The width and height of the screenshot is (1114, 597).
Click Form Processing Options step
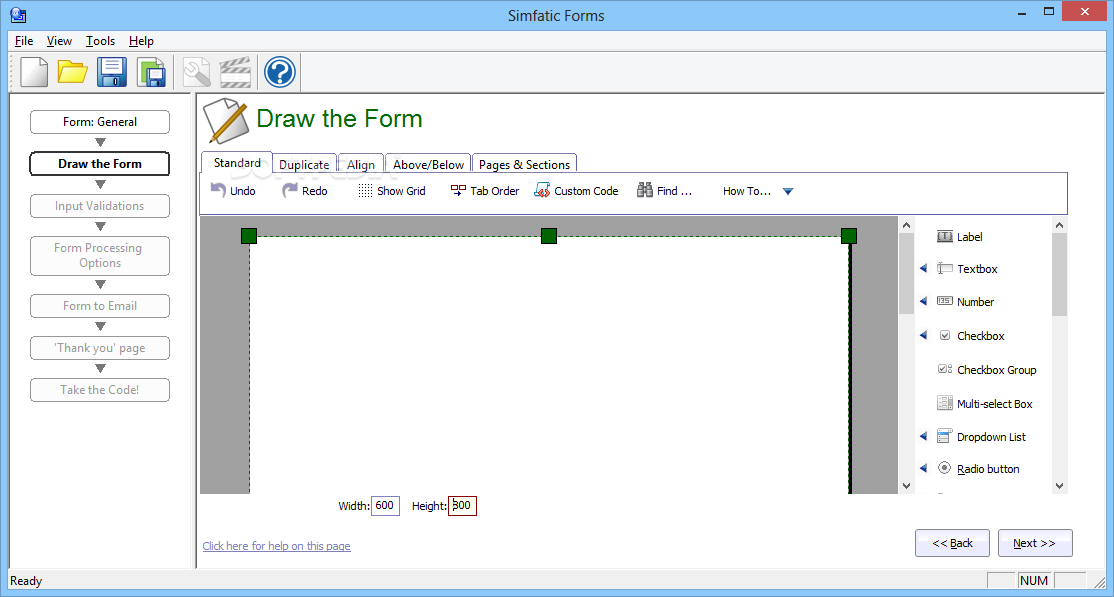[99, 255]
